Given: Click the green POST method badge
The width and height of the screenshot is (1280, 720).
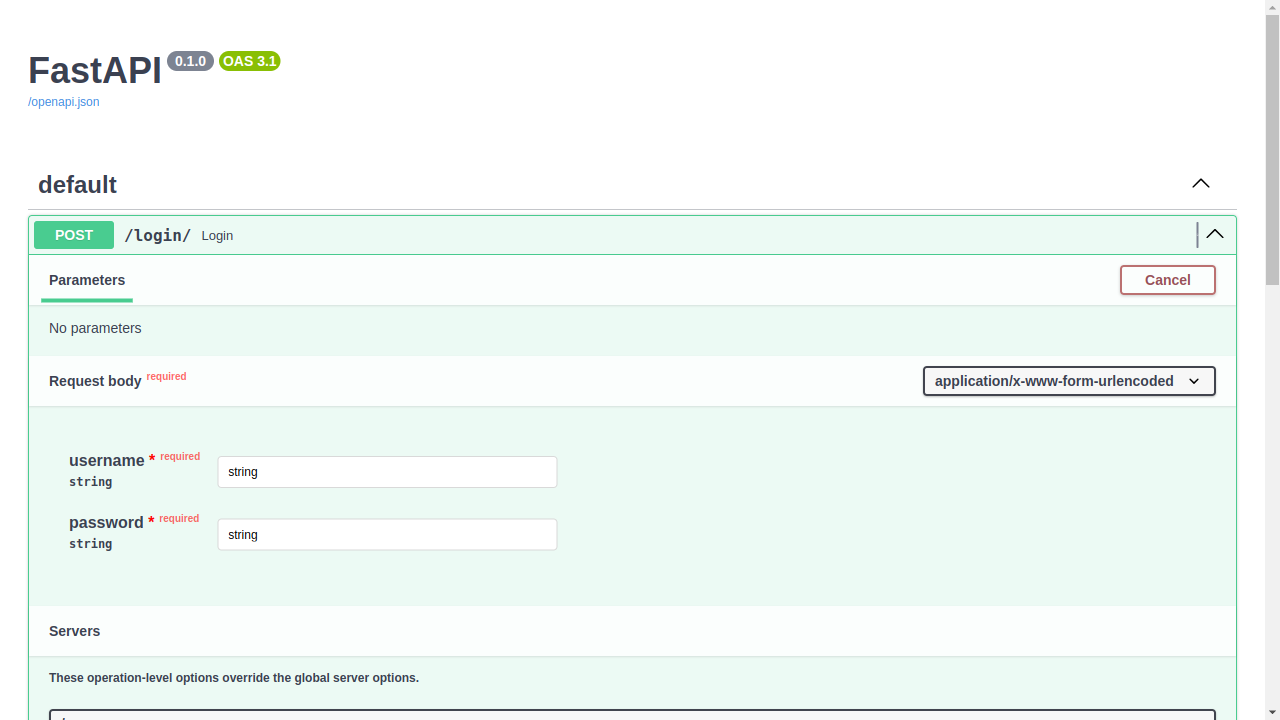Looking at the screenshot, I should point(73,235).
